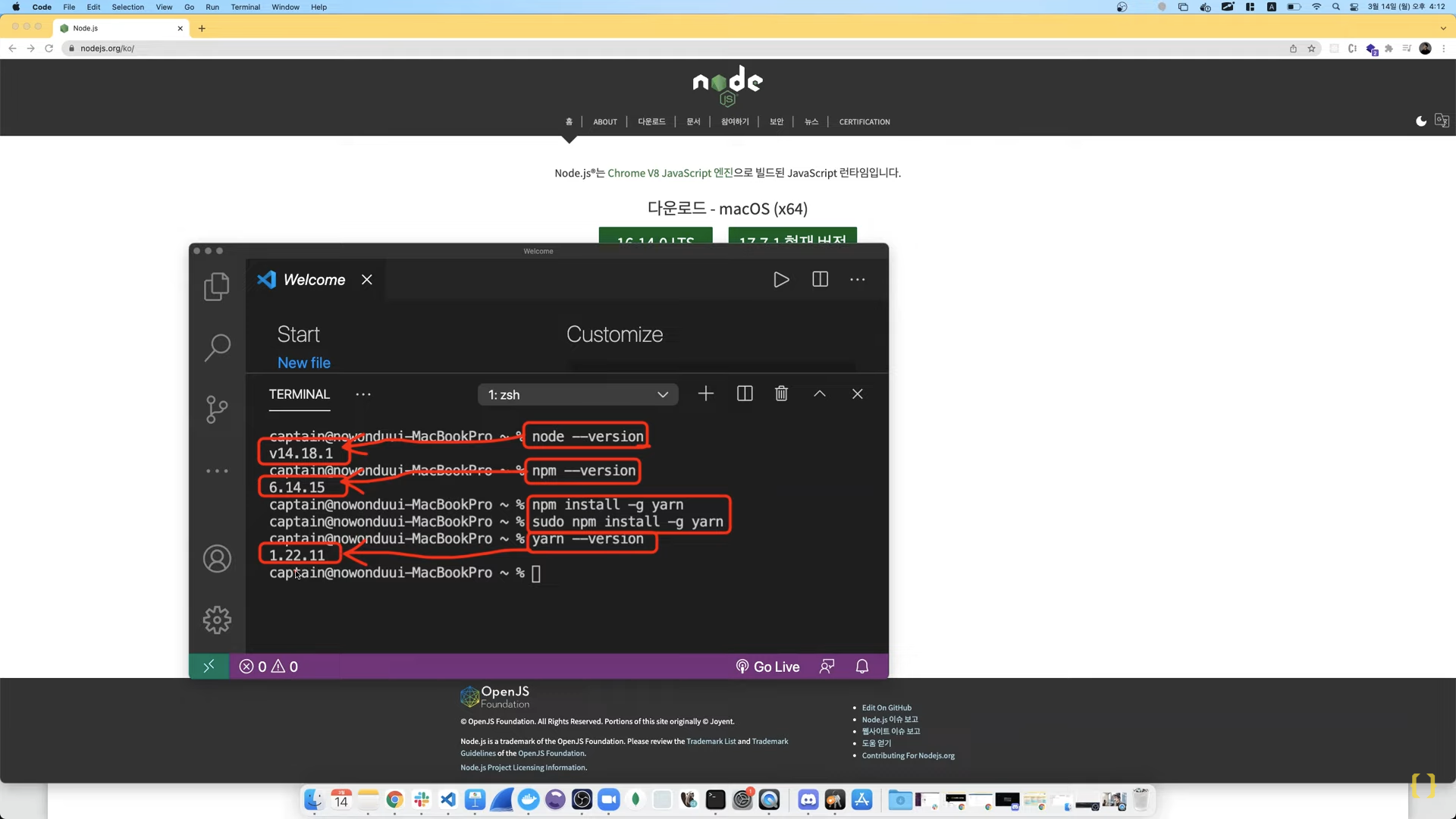Start the Go Live server

coord(767,667)
